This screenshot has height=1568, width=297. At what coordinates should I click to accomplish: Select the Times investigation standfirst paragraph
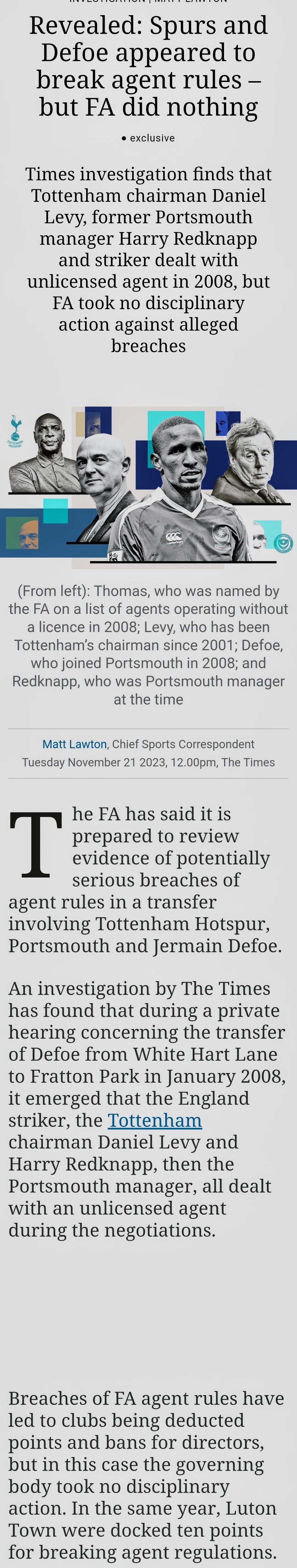[148, 260]
